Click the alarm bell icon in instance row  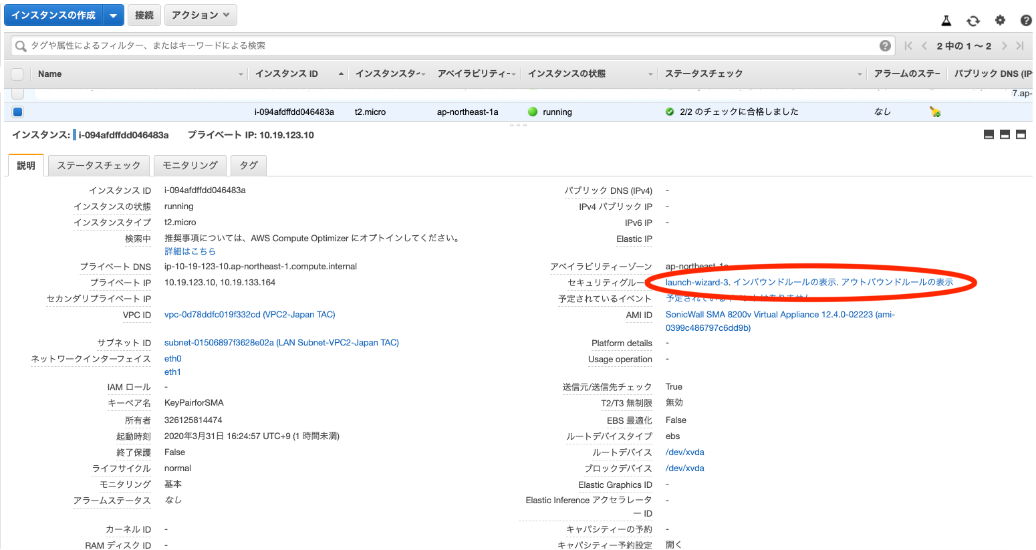[x=934, y=112]
